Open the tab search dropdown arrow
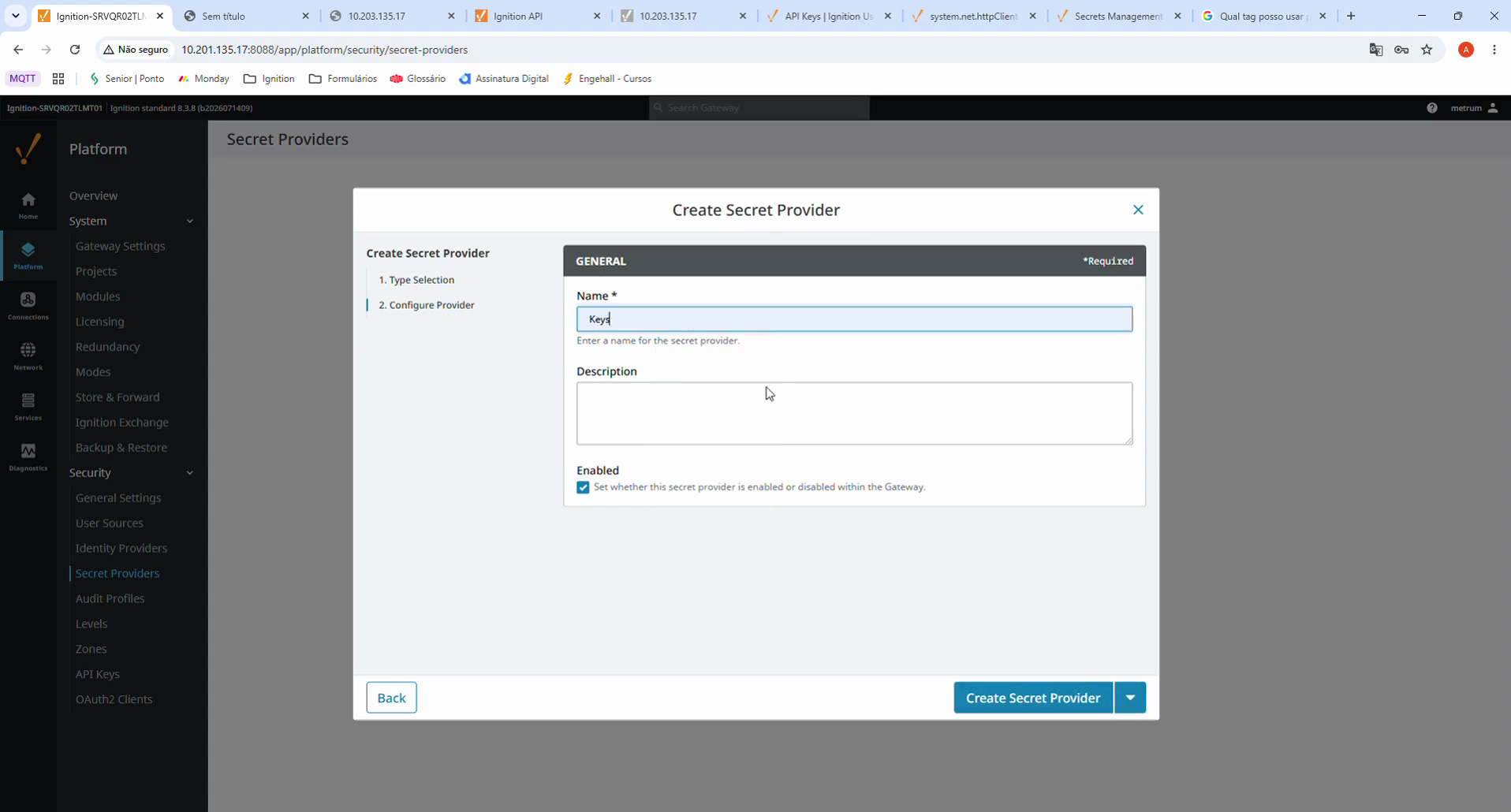Screen dimensions: 1511x812 [x=15, y=16]
